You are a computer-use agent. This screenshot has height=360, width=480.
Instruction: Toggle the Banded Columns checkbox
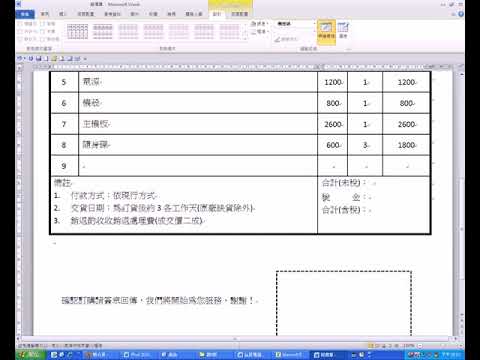[x=49, y=39]
